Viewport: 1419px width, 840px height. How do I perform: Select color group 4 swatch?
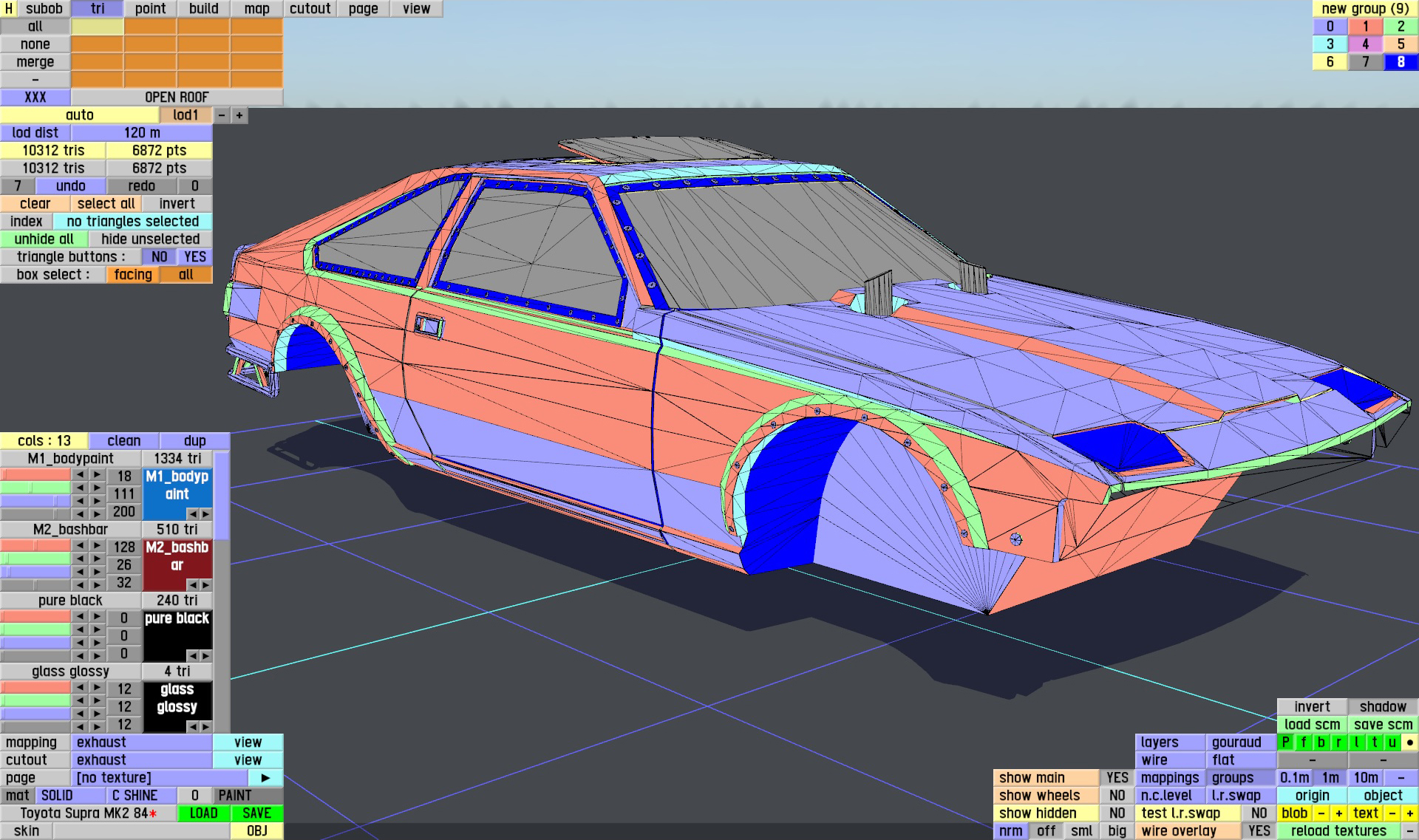click(1365, 44)
